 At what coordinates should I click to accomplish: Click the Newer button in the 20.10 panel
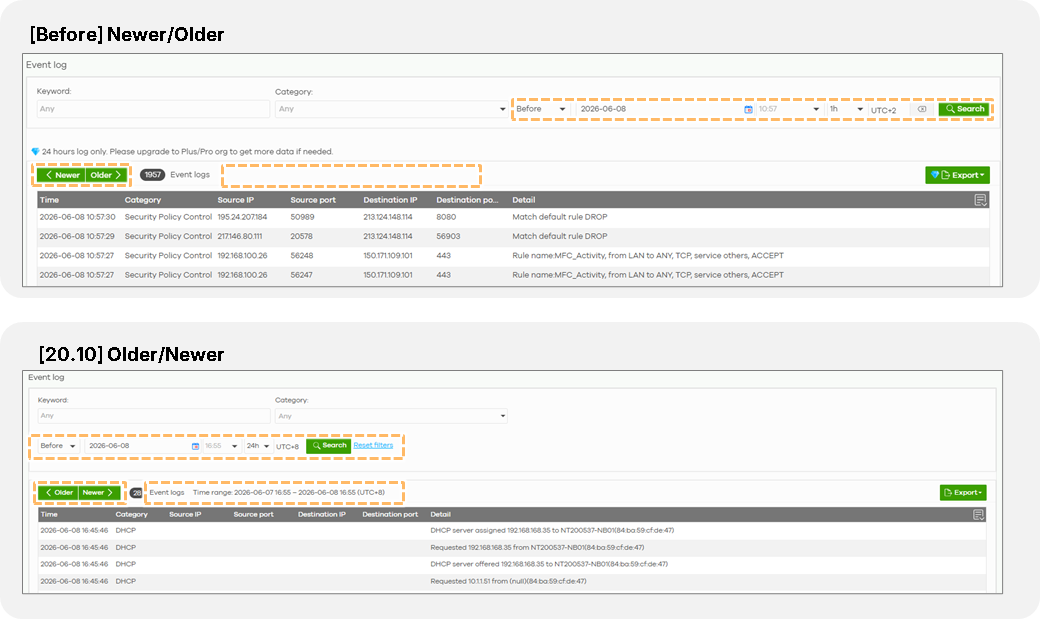tap(99, 492)
